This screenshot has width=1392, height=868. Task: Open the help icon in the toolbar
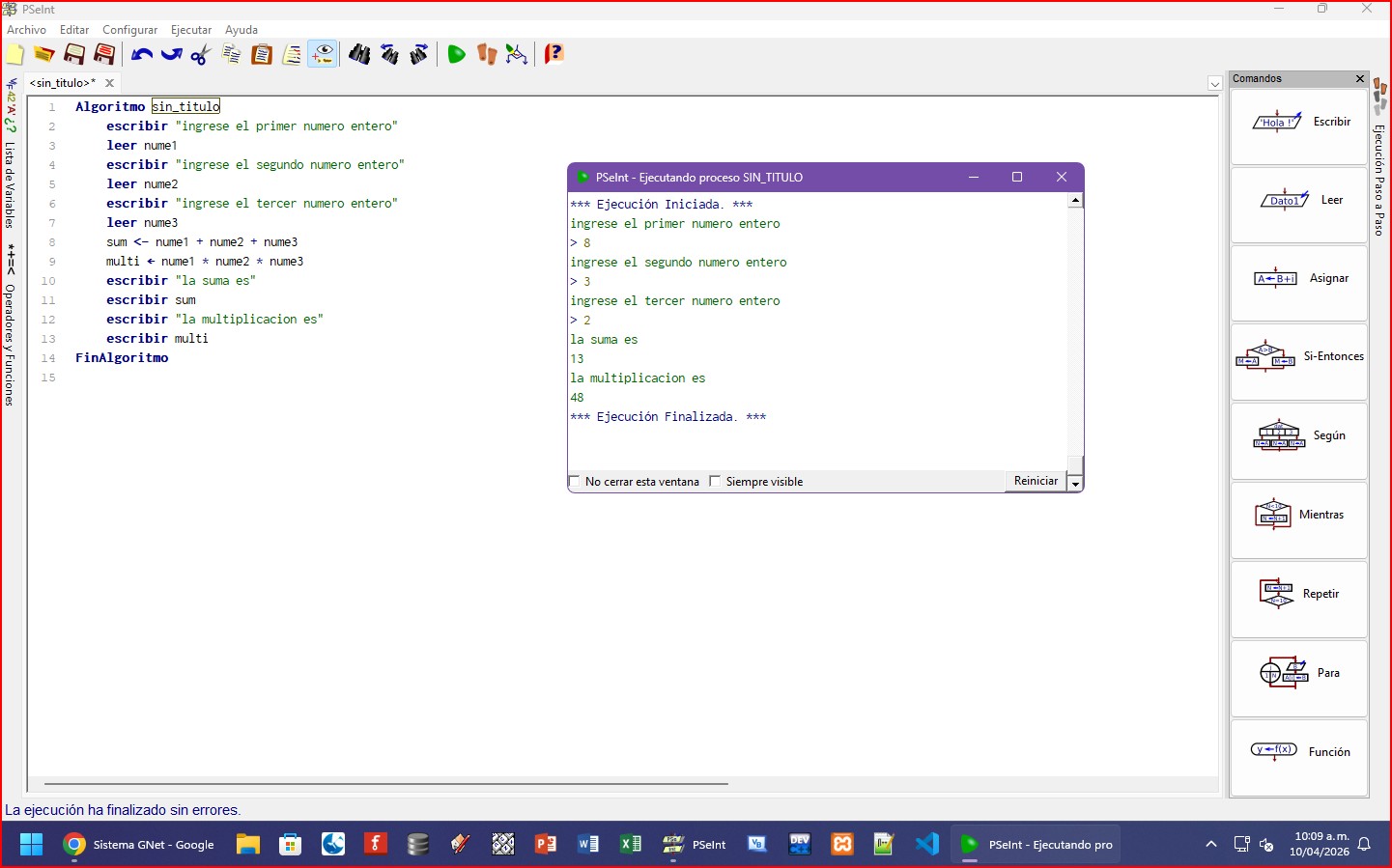tap(554, 55)
